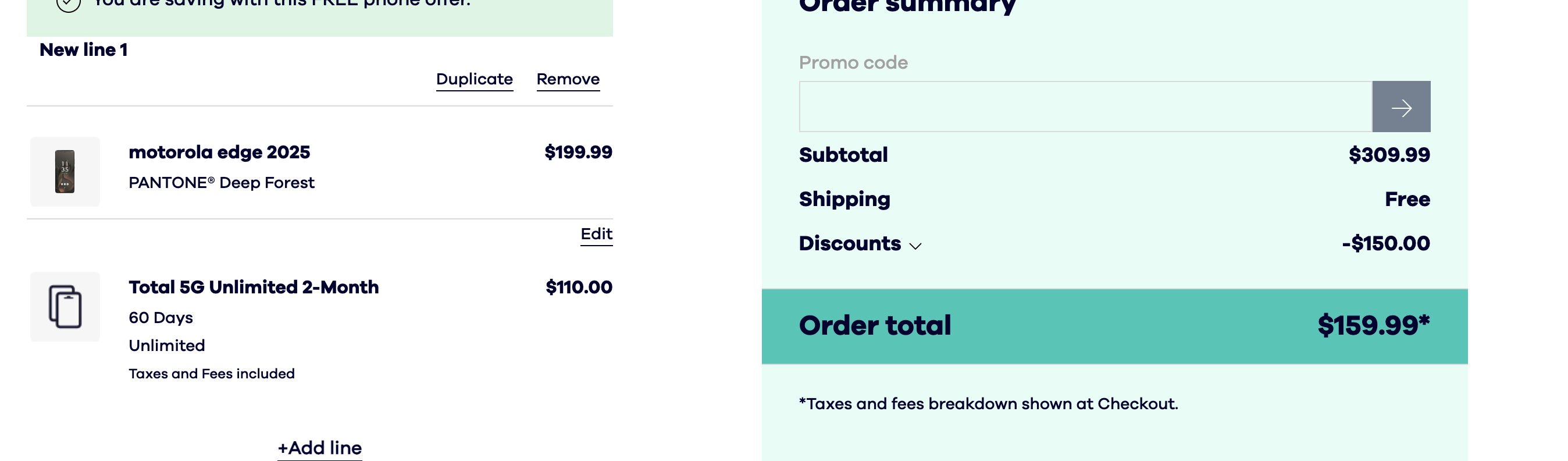This screenshot has height=461, width=1568.
Task: Click the green savings checkmark icon
Action: 68,4
